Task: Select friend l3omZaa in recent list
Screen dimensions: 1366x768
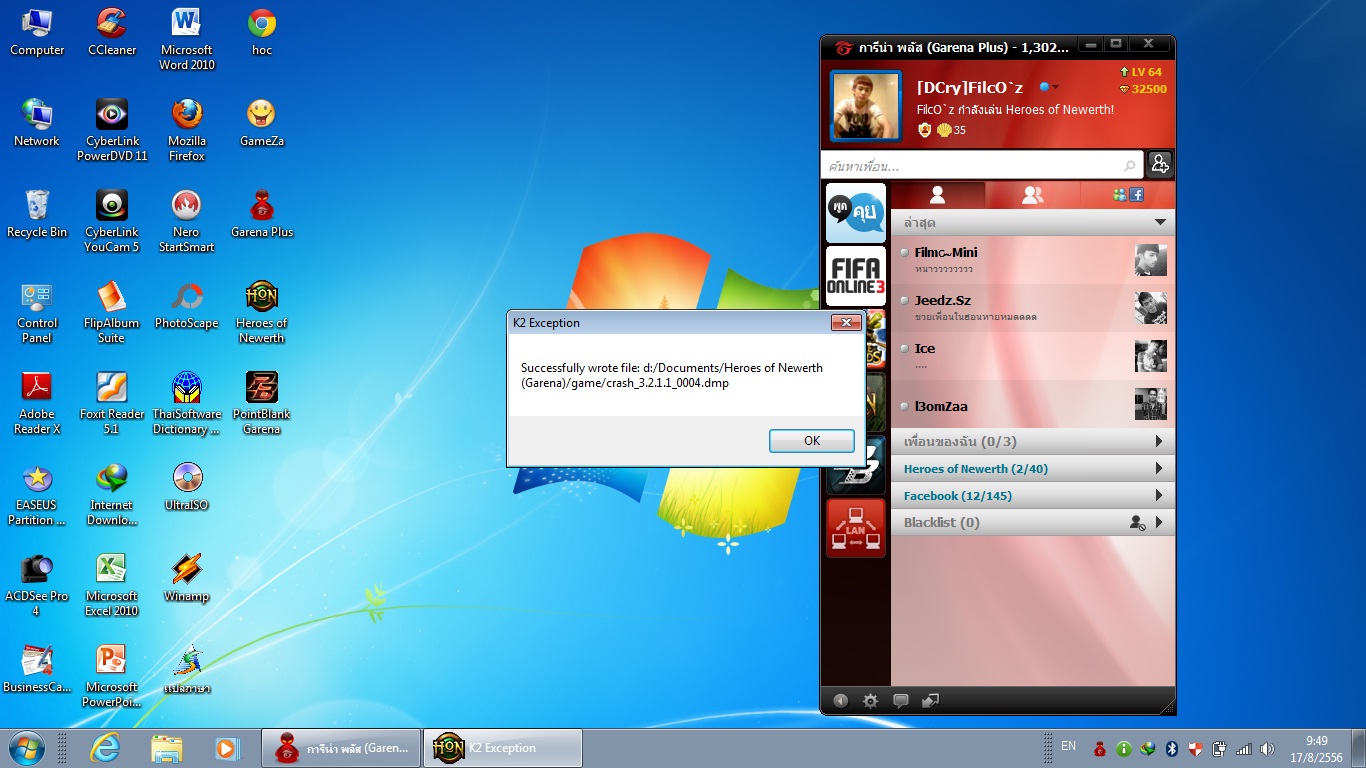Action: coord(1033,405)
